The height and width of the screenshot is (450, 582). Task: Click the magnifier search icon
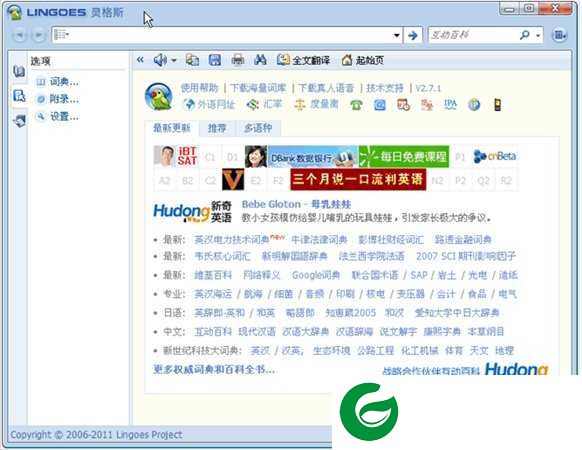(x=524, y=35)
